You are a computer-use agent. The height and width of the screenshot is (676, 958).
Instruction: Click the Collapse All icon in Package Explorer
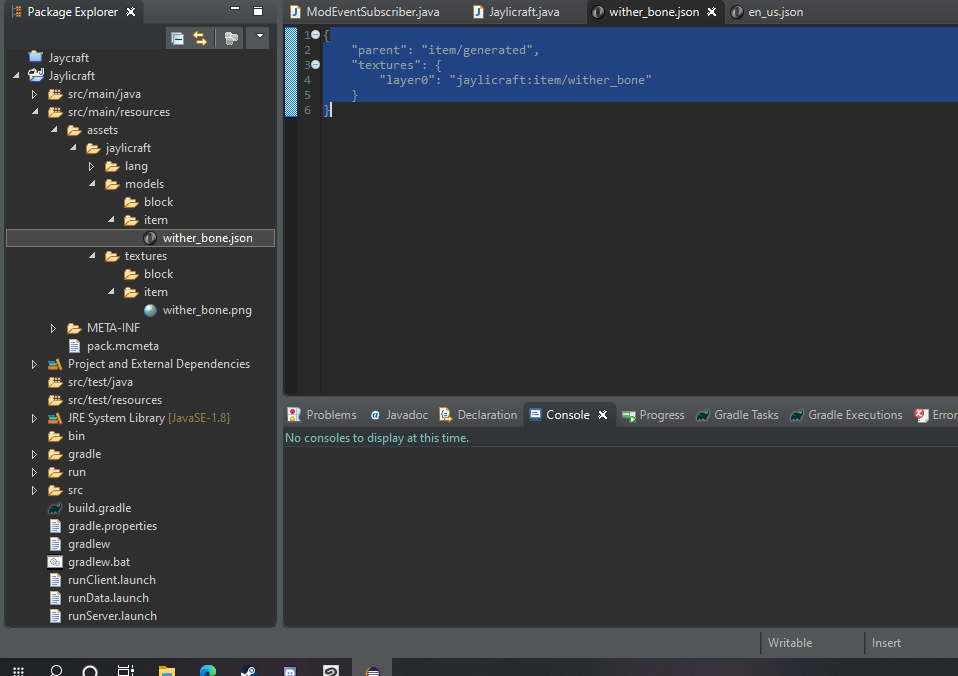(x=177, y=38)
